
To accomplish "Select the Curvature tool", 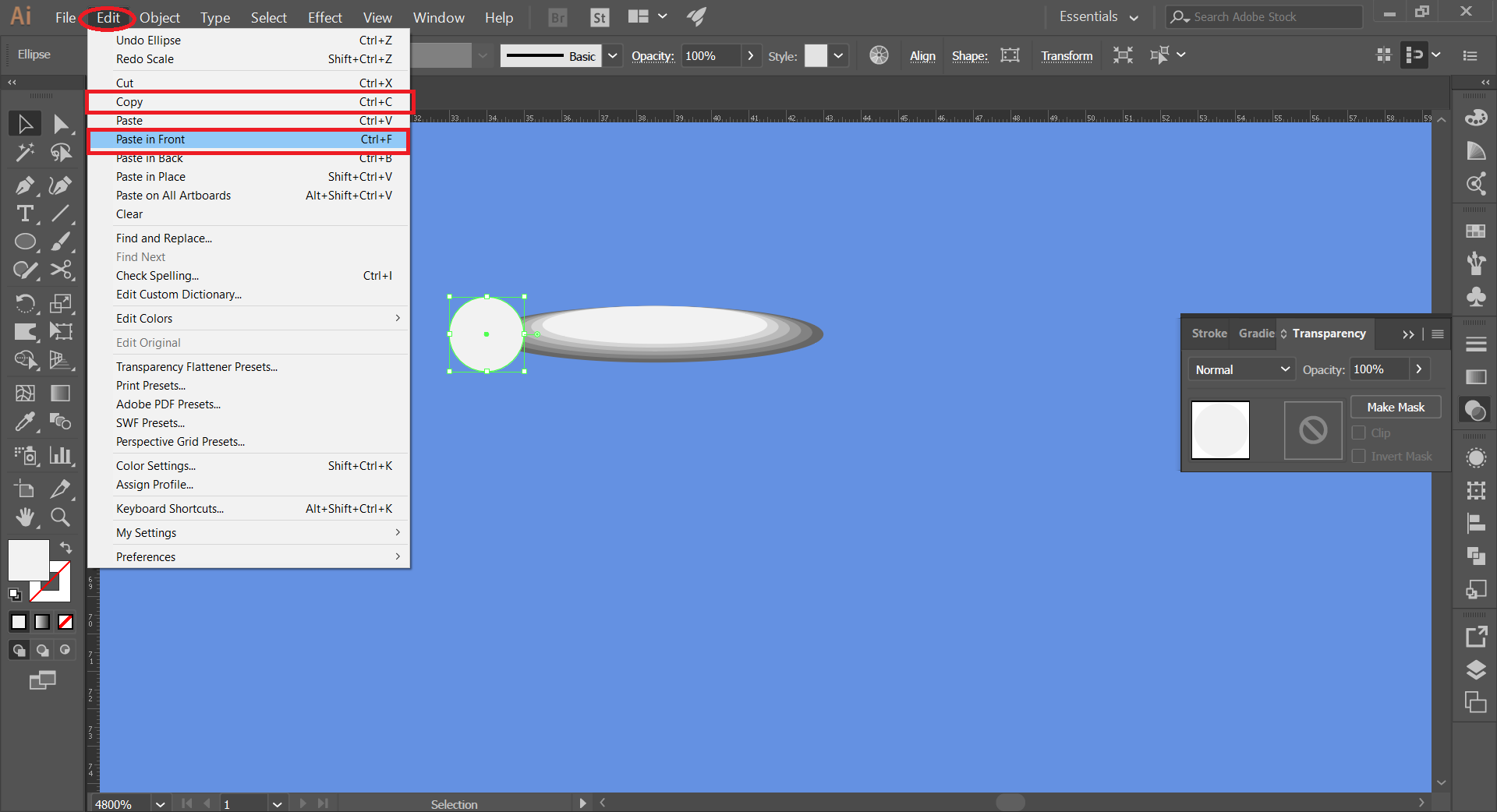I will (x=61, y=185).
